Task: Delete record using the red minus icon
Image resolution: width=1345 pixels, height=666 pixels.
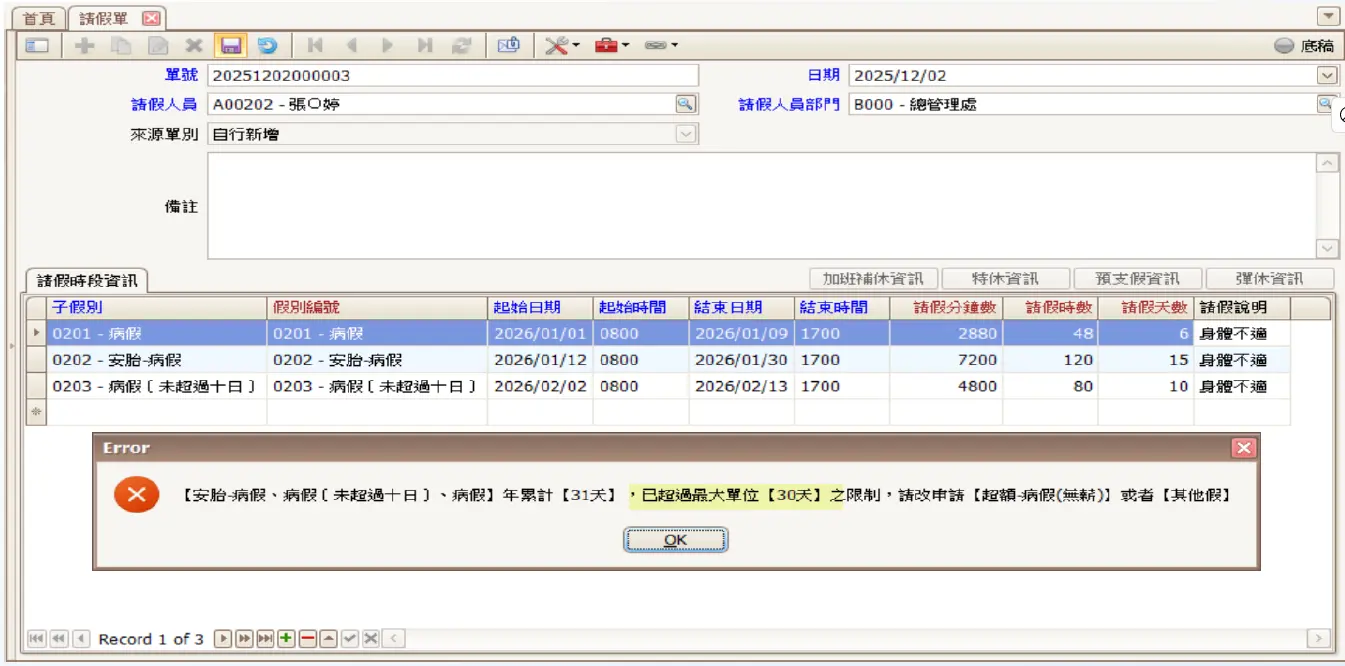Action: click(x=308, y=639)
